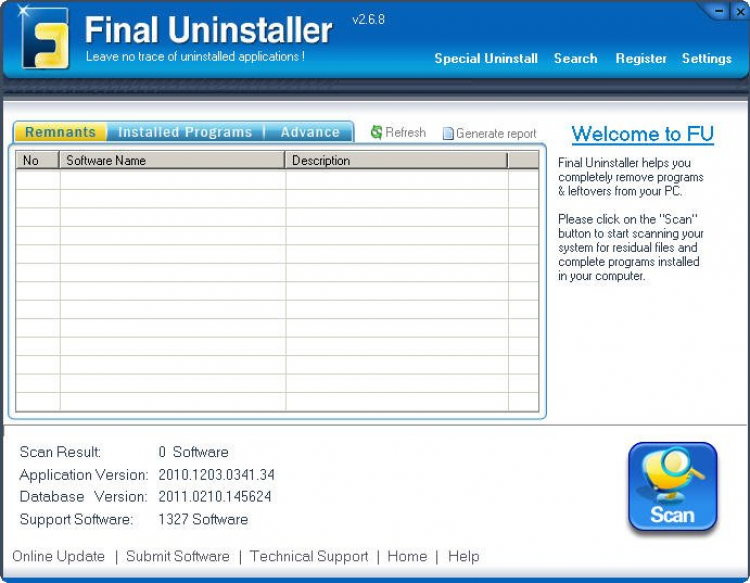Open the Installed Programs tab

point(185,132)
